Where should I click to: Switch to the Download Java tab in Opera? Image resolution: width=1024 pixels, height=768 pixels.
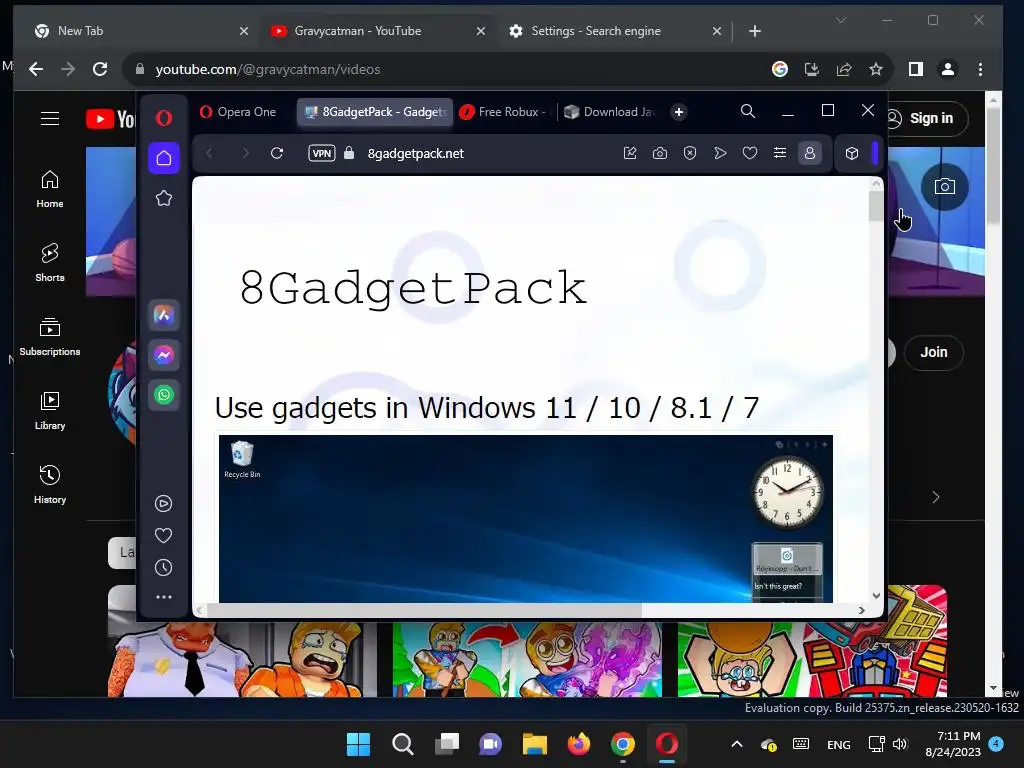coord(611,112)
